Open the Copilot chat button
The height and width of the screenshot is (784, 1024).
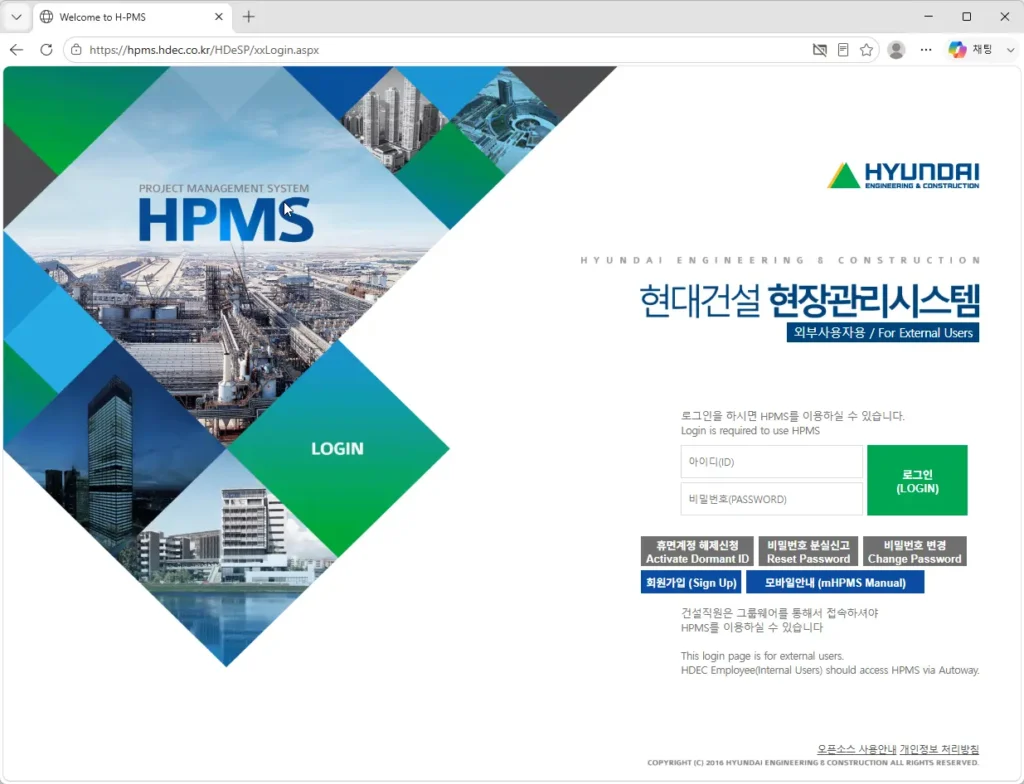click(x=971, y=50)
